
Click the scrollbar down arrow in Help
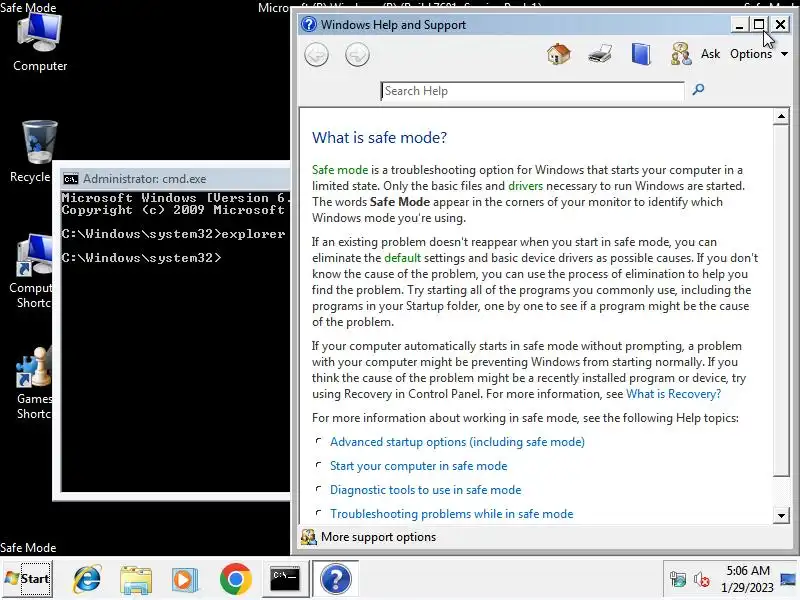[x=781, y=515]
